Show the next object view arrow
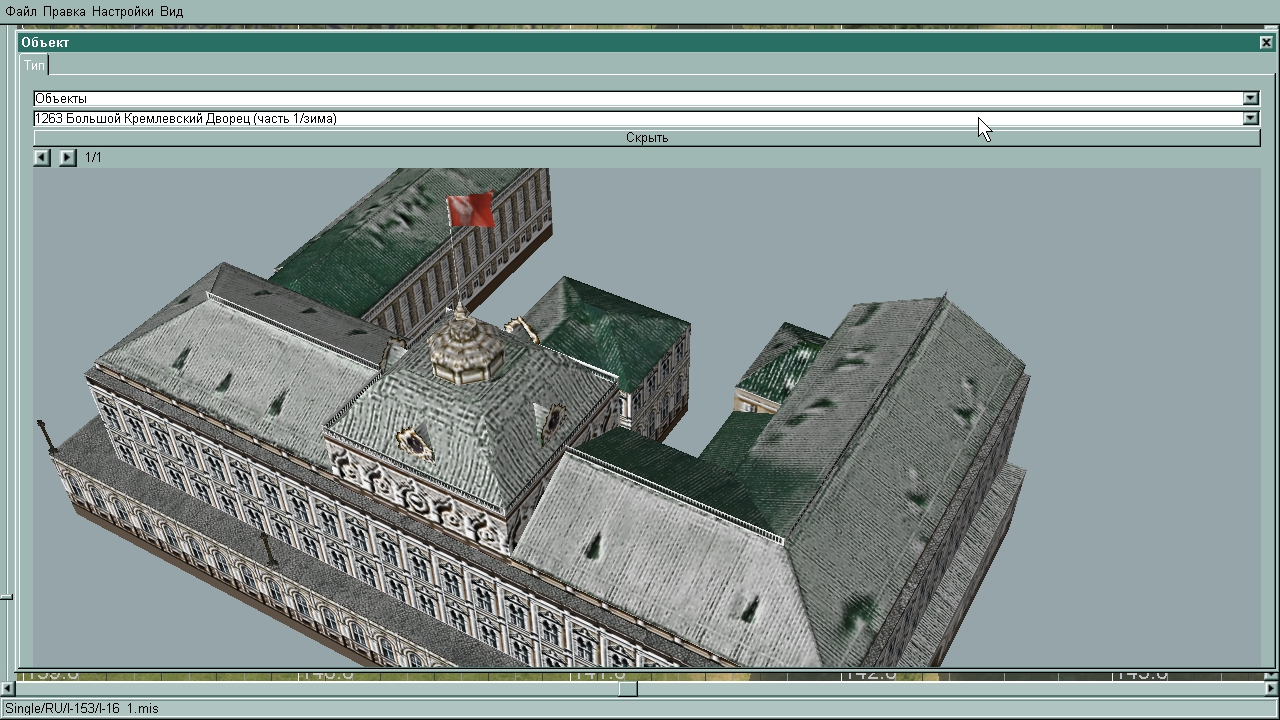 (67, 157)
